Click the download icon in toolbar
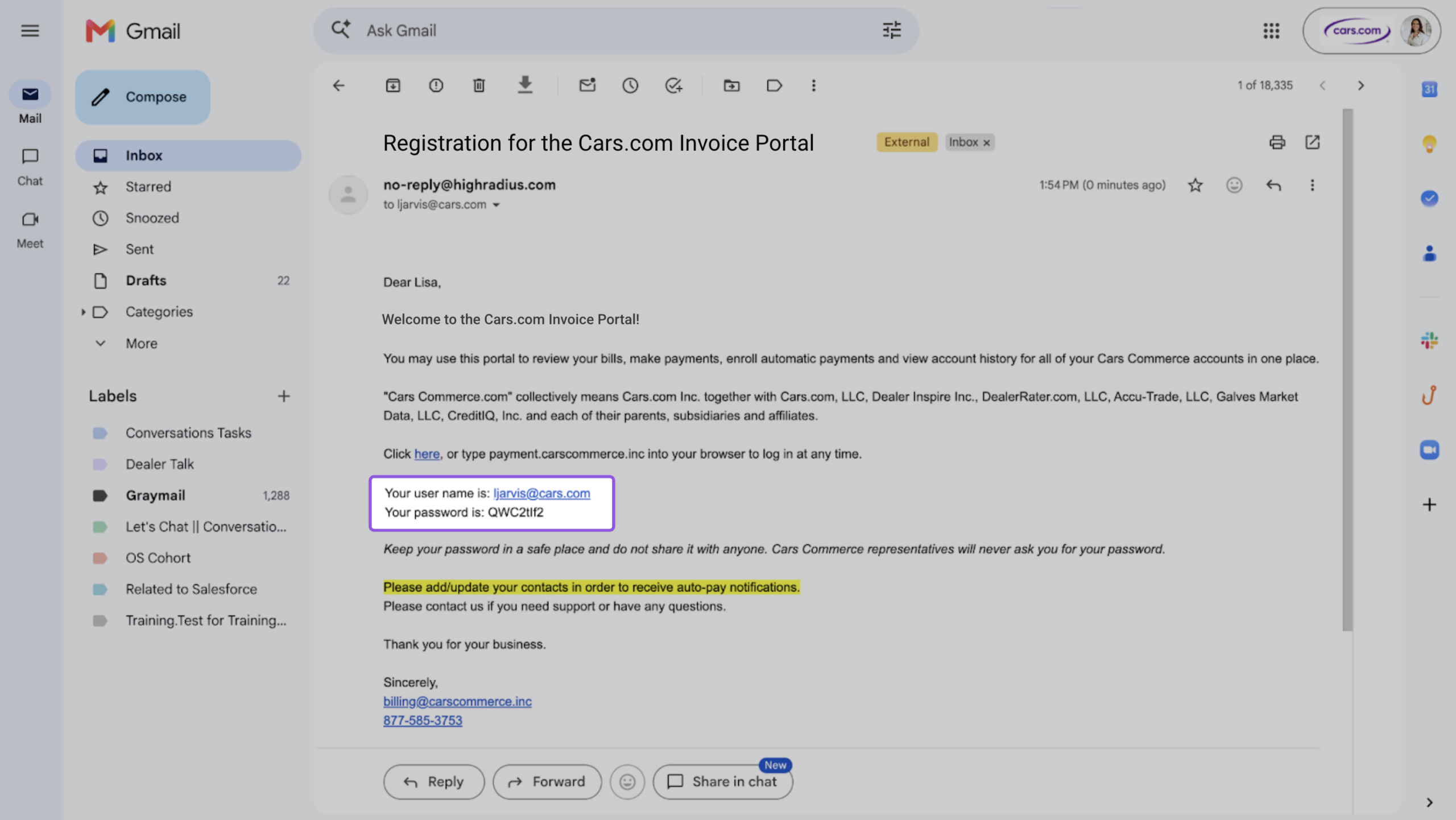The image size is (1456, 820). point(525,85)
